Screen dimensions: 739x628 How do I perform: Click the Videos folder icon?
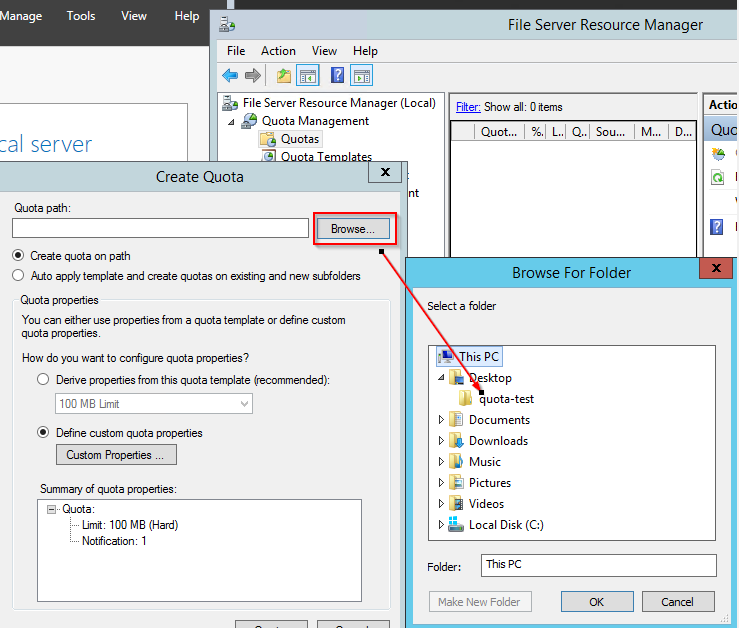[x=457, y=504]
